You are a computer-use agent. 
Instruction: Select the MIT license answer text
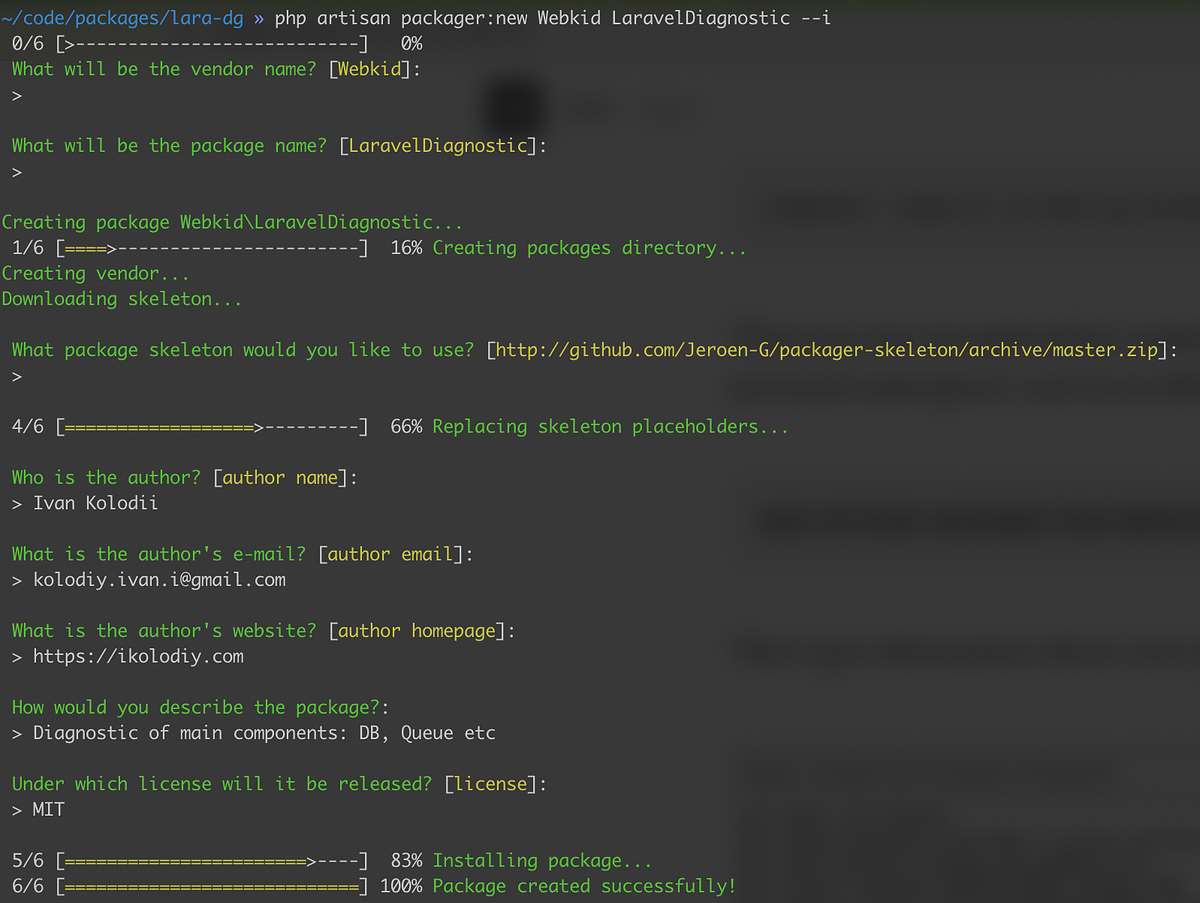[48, 809]
